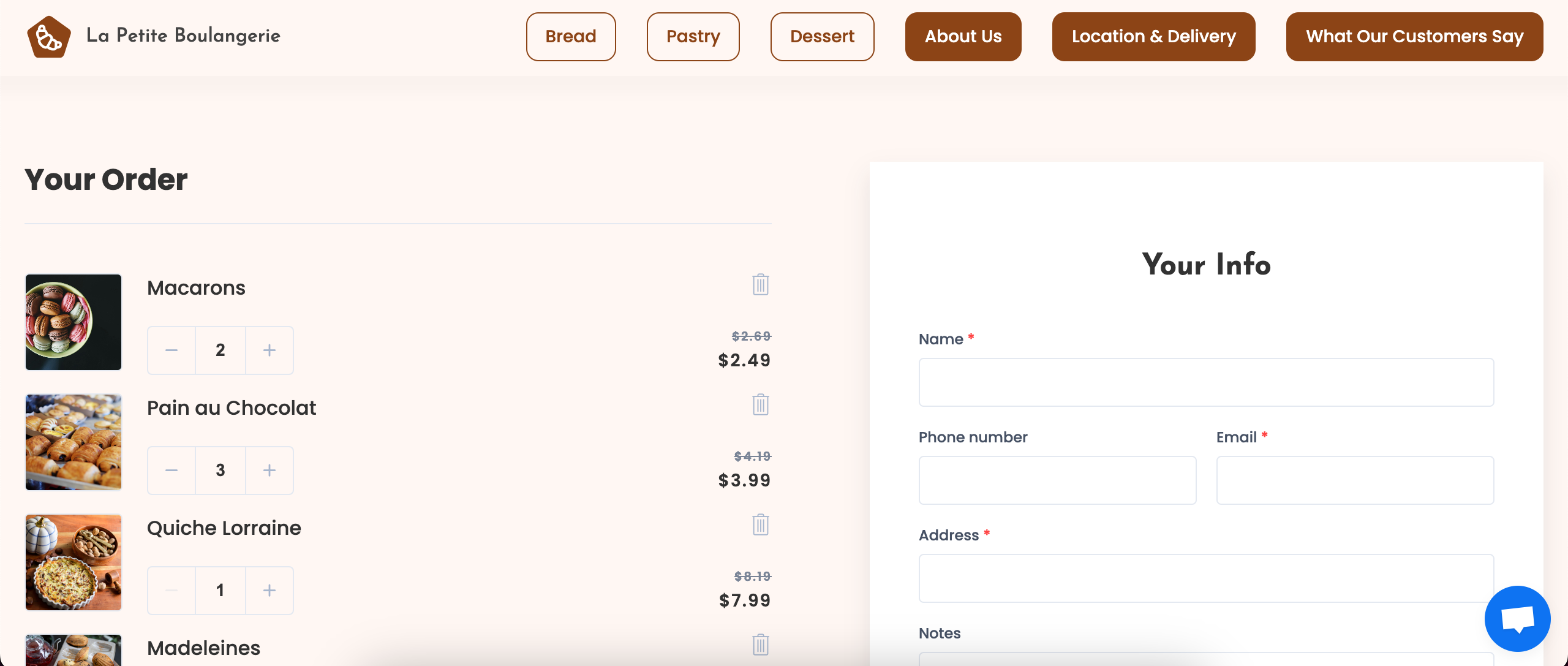Select the Phone number input field
Viewport: 1568px width, 666px height.
[x=1057, y=480]
